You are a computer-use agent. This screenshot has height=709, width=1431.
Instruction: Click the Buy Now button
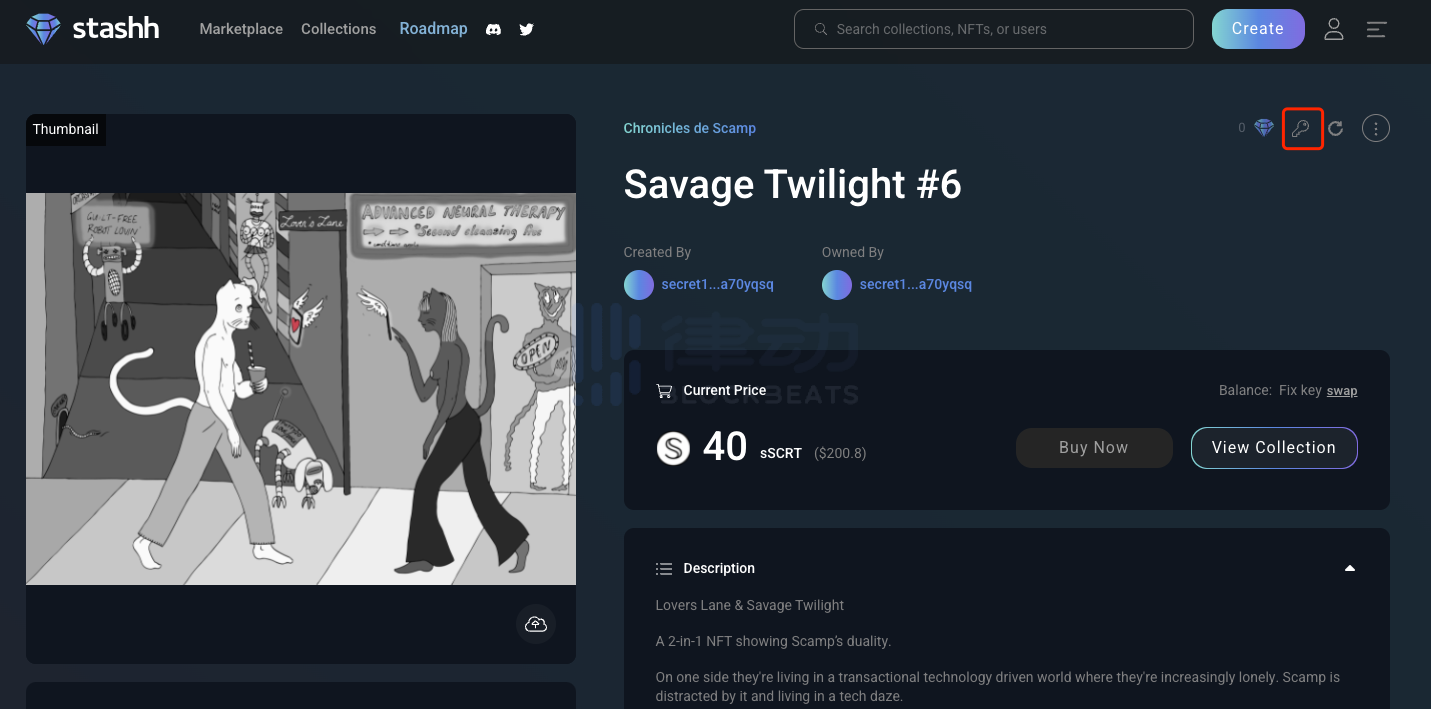pos(1093,448)
